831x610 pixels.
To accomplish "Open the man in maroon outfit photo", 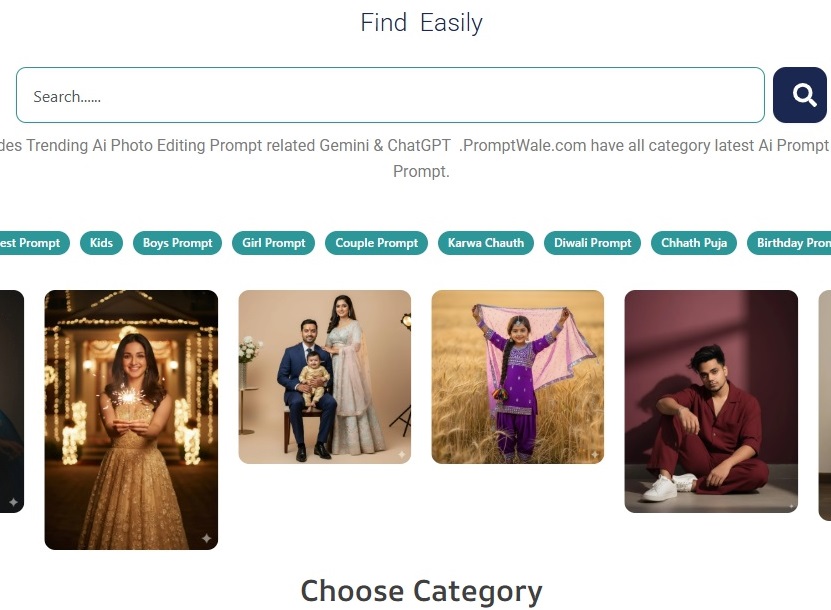I will pyautogui.click(x=711, y=401).
